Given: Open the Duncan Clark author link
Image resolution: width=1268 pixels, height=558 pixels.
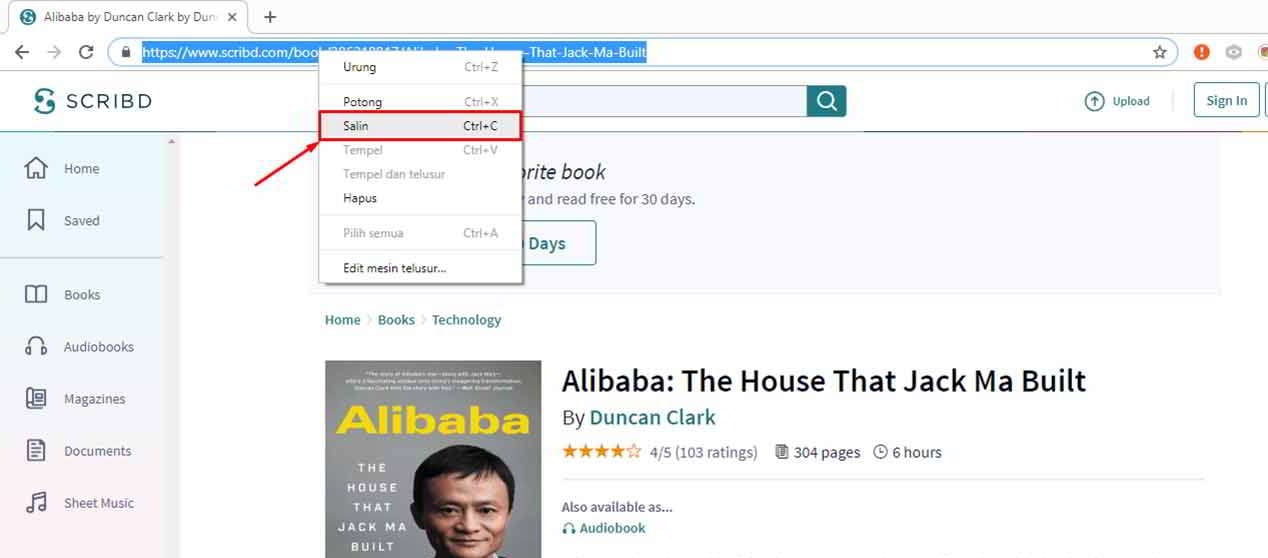Looking at the screenshot, I should click(x=652, y=417).
